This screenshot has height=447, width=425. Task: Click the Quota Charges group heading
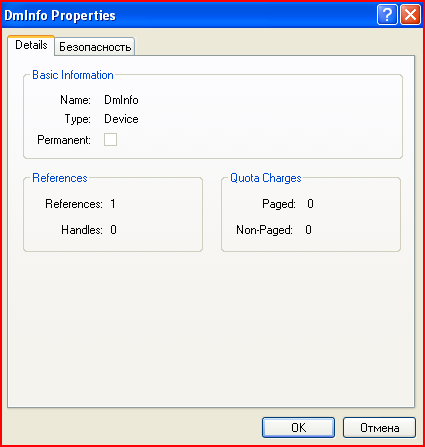click(266, 178)
